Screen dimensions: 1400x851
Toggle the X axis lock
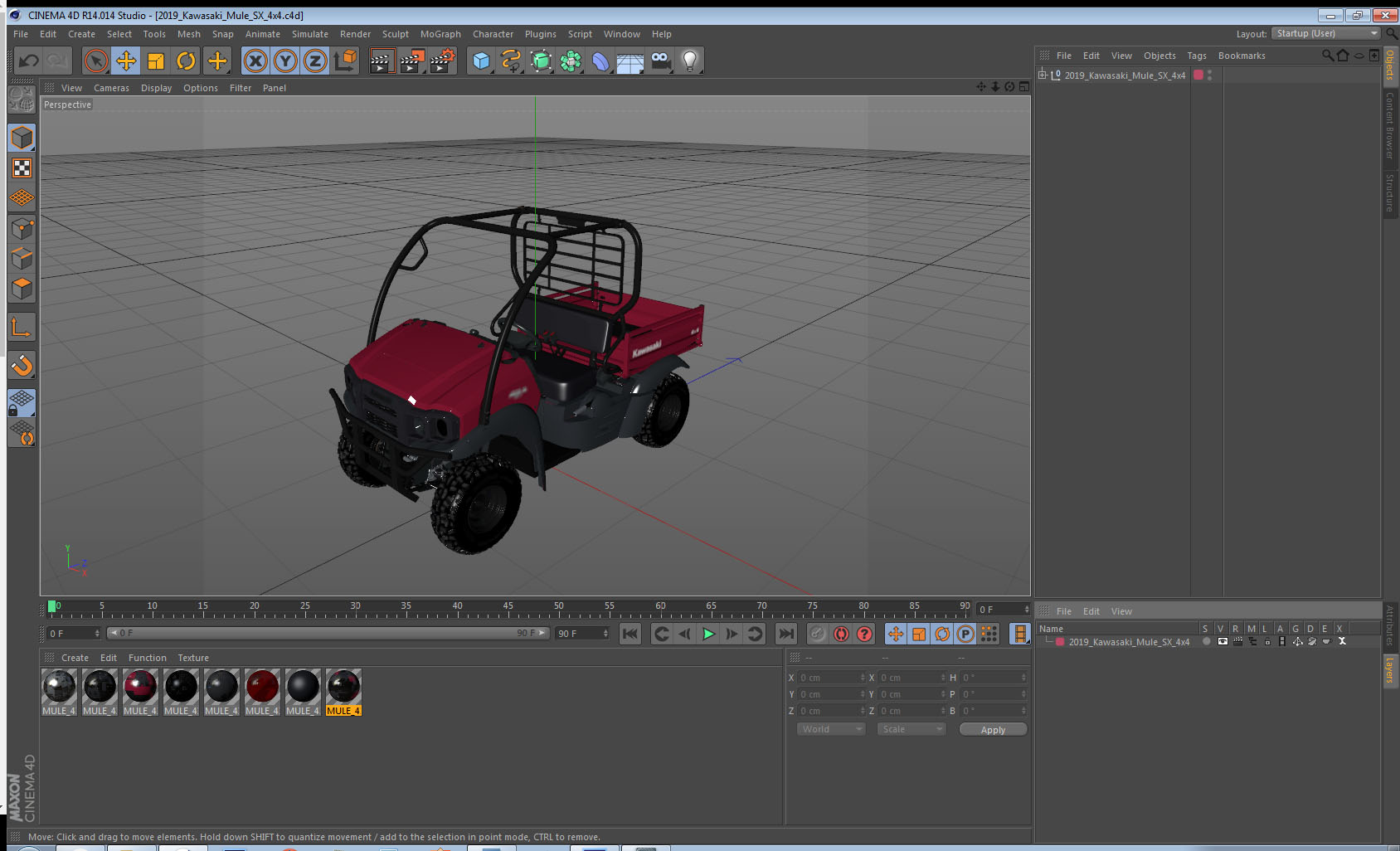(255, 61)
